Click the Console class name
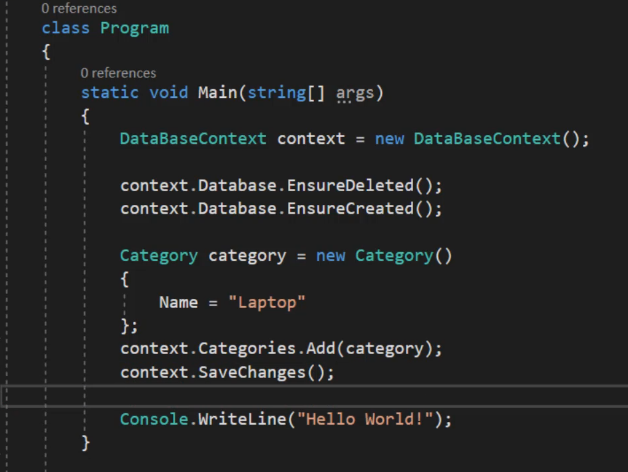 (x=154, y=420)
